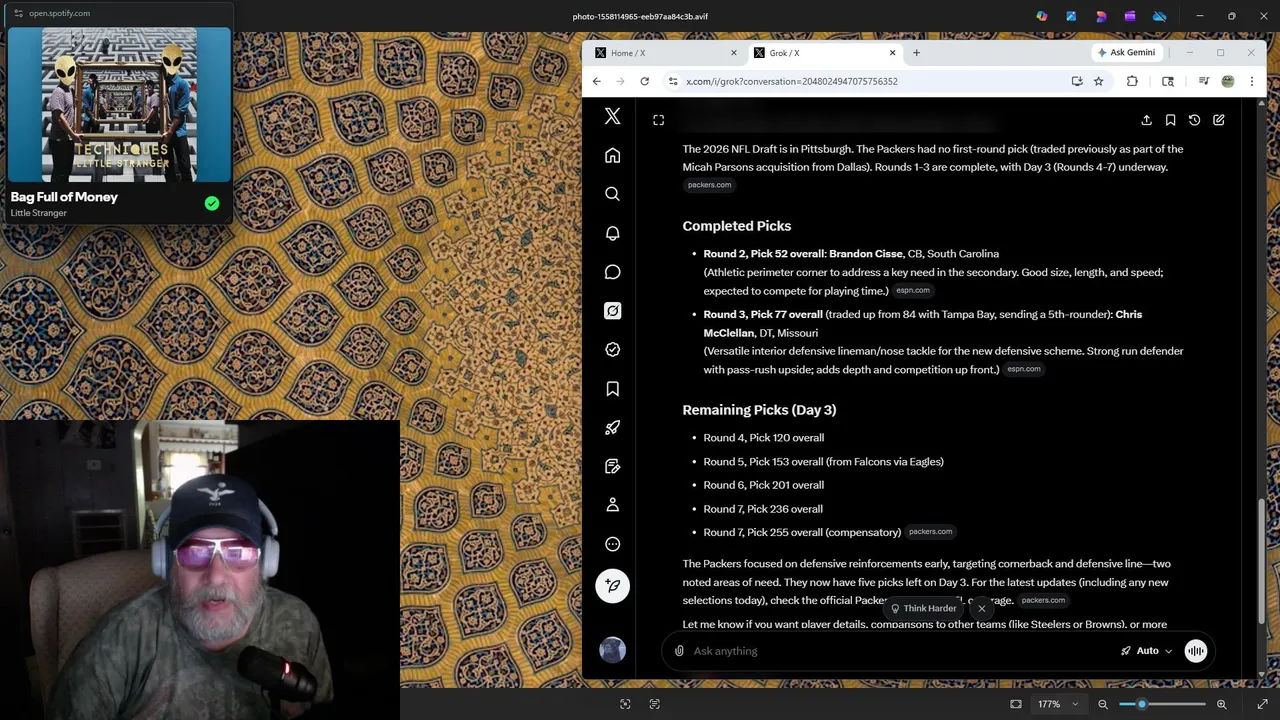Click green saved checkmark in Spotify mini player

click(x=212, y=203)
